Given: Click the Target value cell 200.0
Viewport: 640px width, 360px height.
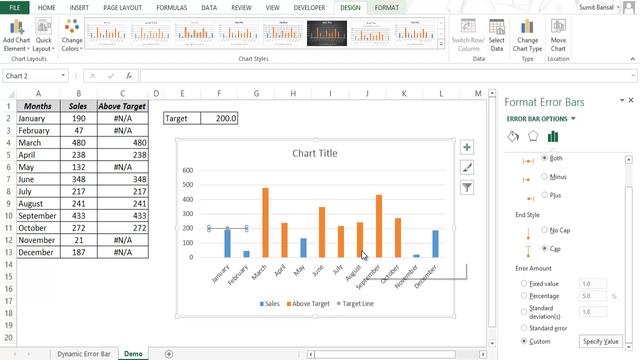Looking at the screenshot, I should pyautogui.click(x=219, y=118).
